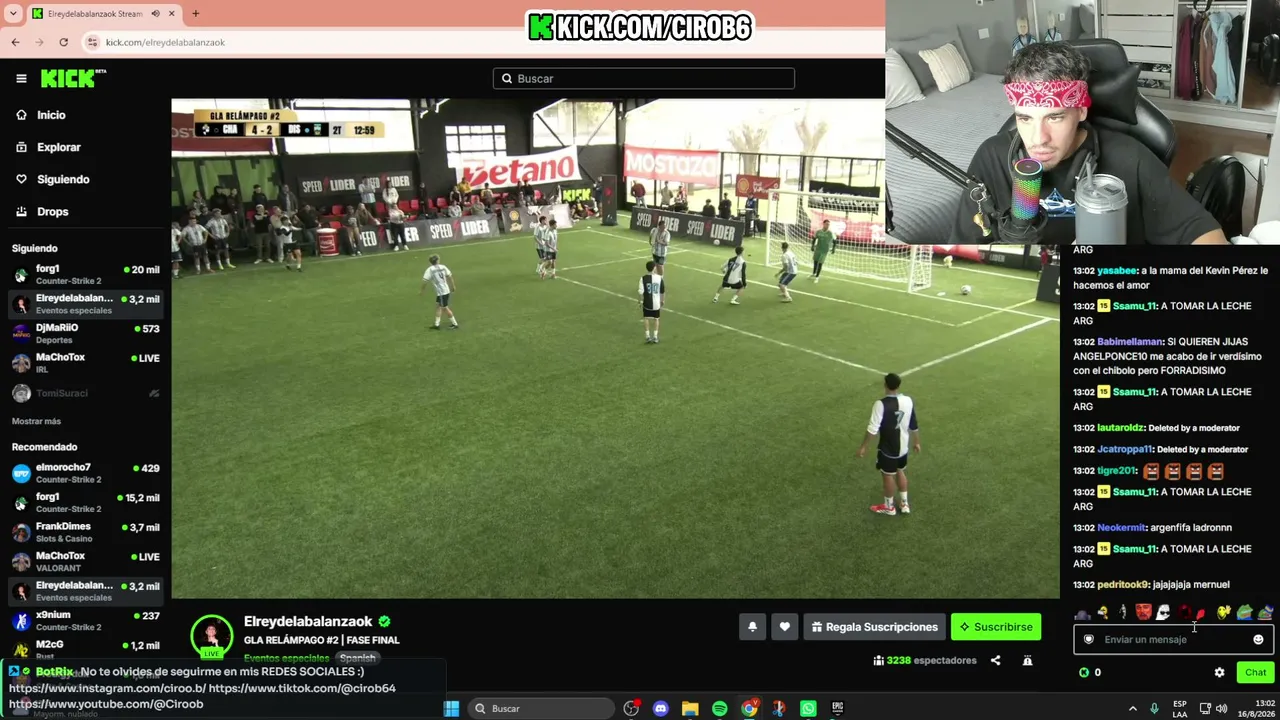
Task: Open the site information icon in address bar
Action: click(x=93, y=42)
